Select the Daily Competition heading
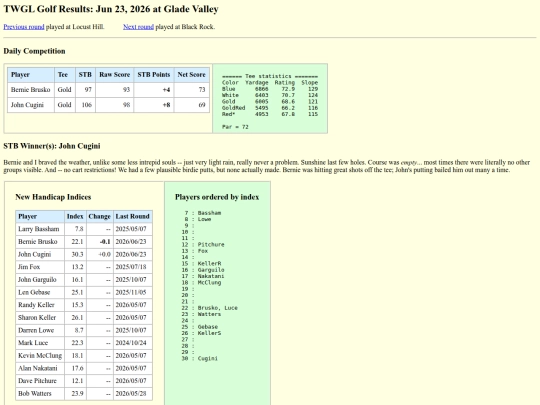This screenshot has height=405, width=540. 34,51
